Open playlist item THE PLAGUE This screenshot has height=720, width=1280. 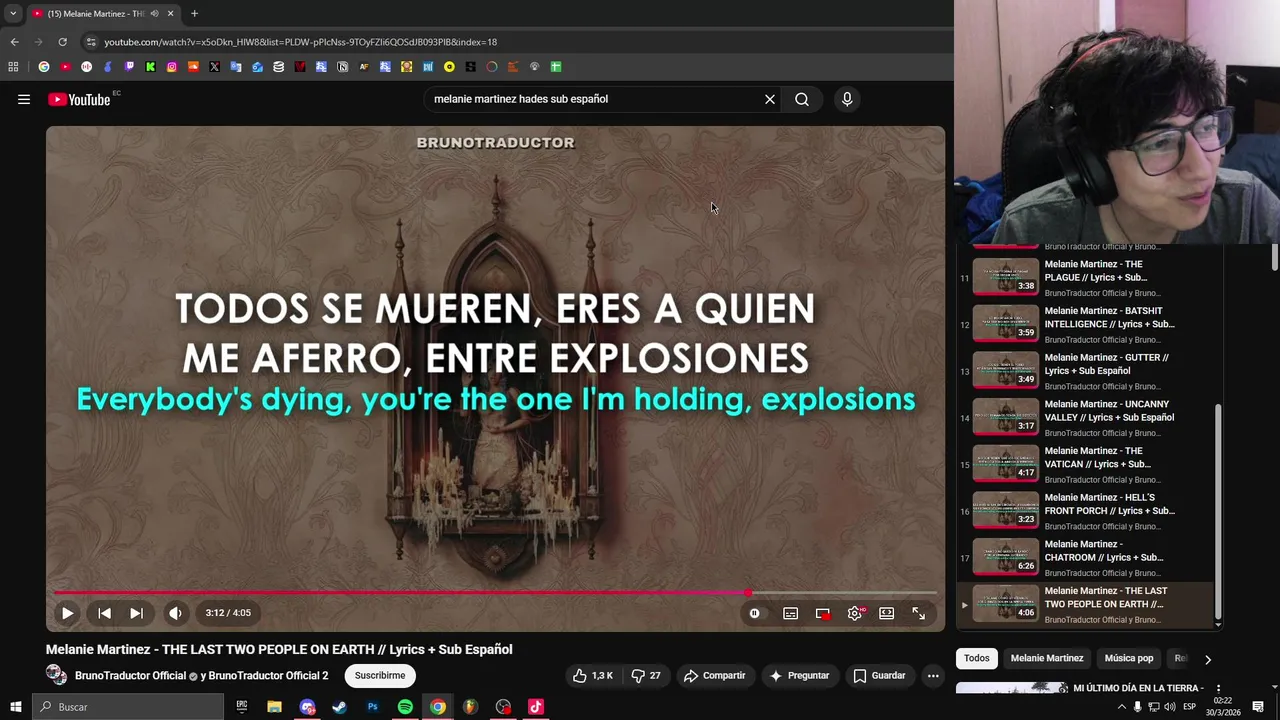[1085, 278]
